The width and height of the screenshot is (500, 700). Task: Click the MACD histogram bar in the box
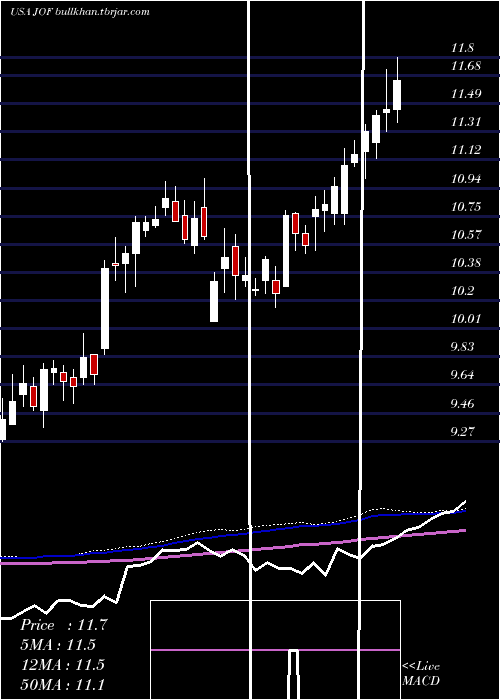[x=293, y=675]
